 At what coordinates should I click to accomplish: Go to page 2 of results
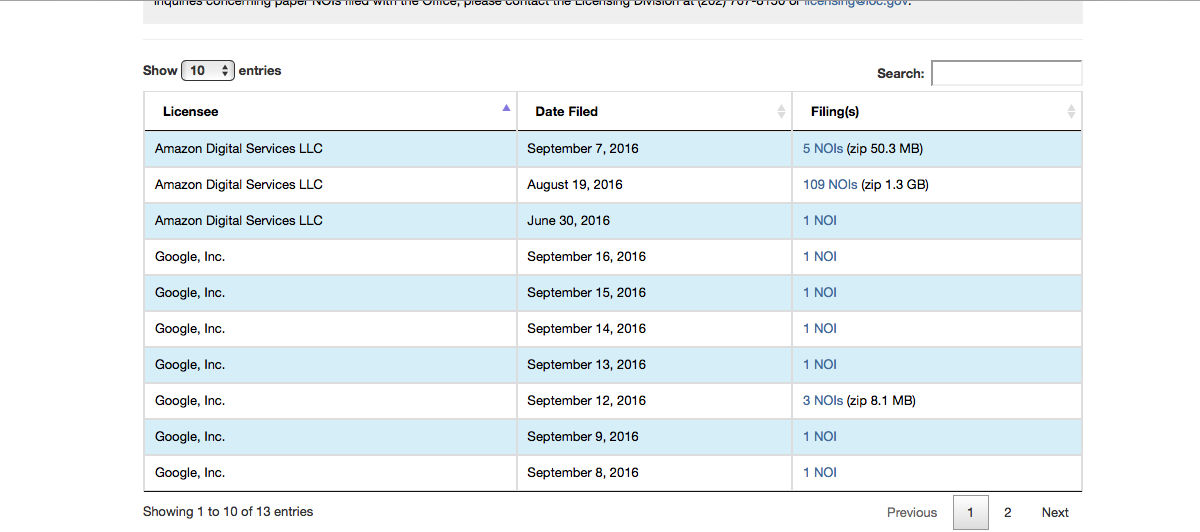(1007, 512)
